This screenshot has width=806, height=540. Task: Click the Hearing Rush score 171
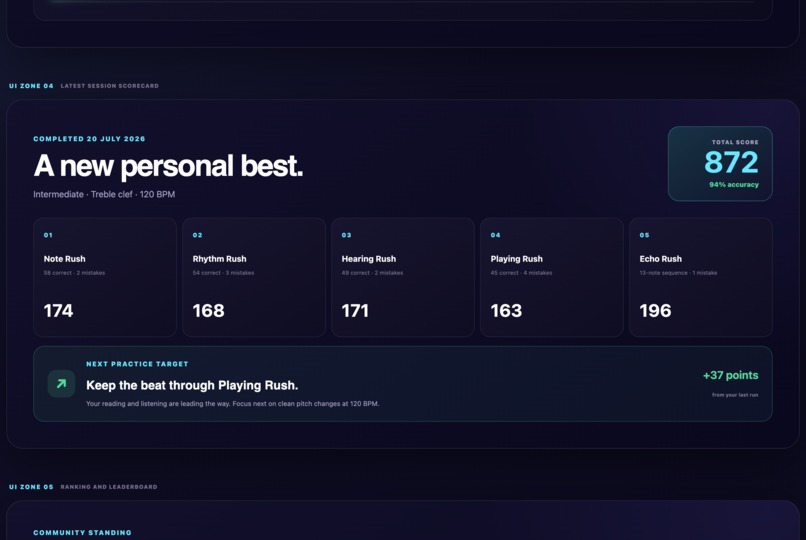point(355,310)
